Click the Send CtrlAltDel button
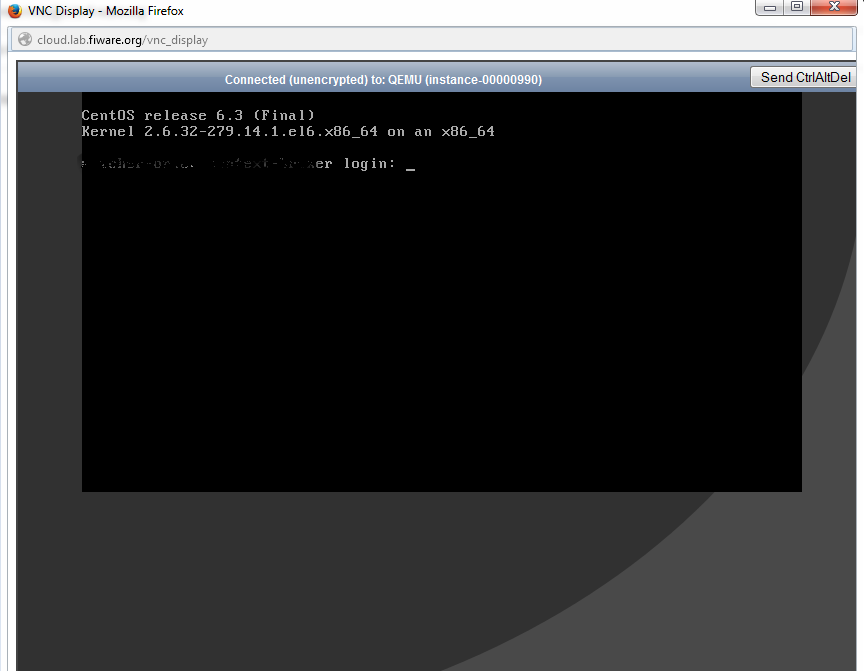Screen dimensions: 864x671 point(805,77)
